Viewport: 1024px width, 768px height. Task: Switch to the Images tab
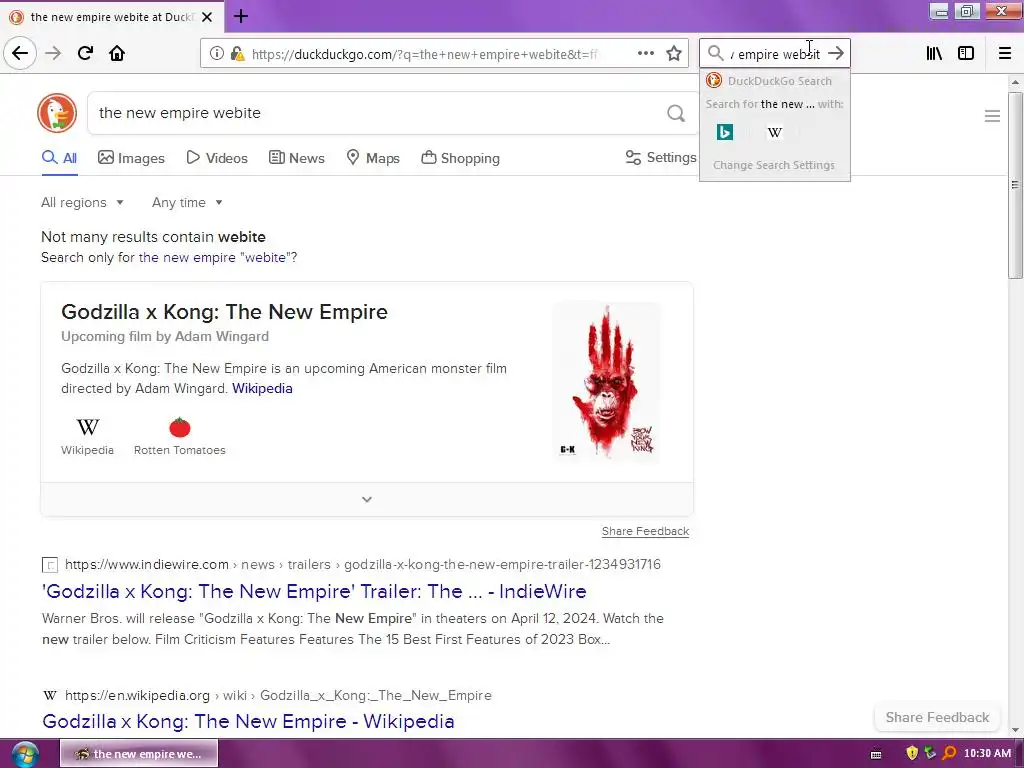tap(131, 158)
